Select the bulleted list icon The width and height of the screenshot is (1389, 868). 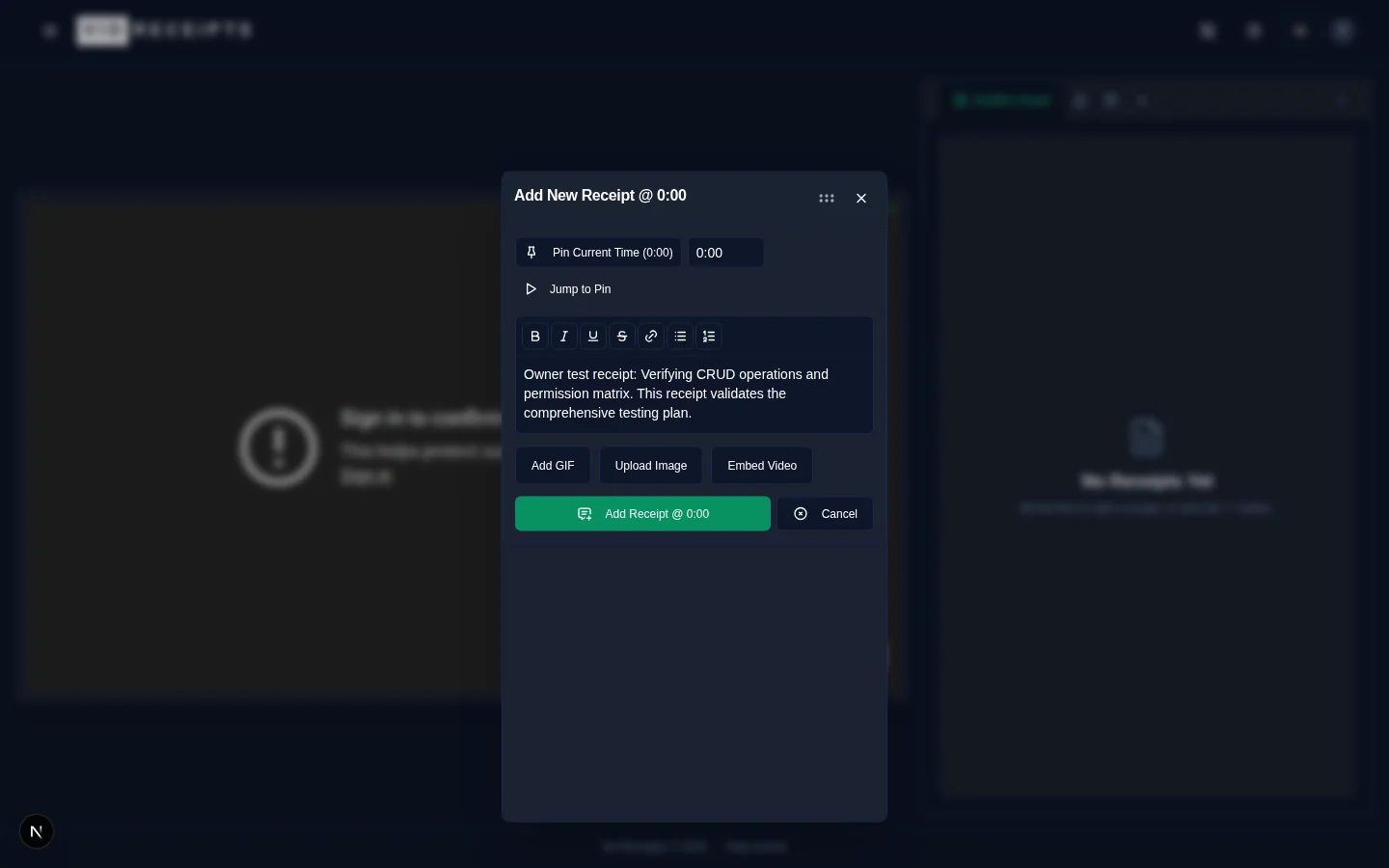[x=680, y=336]
